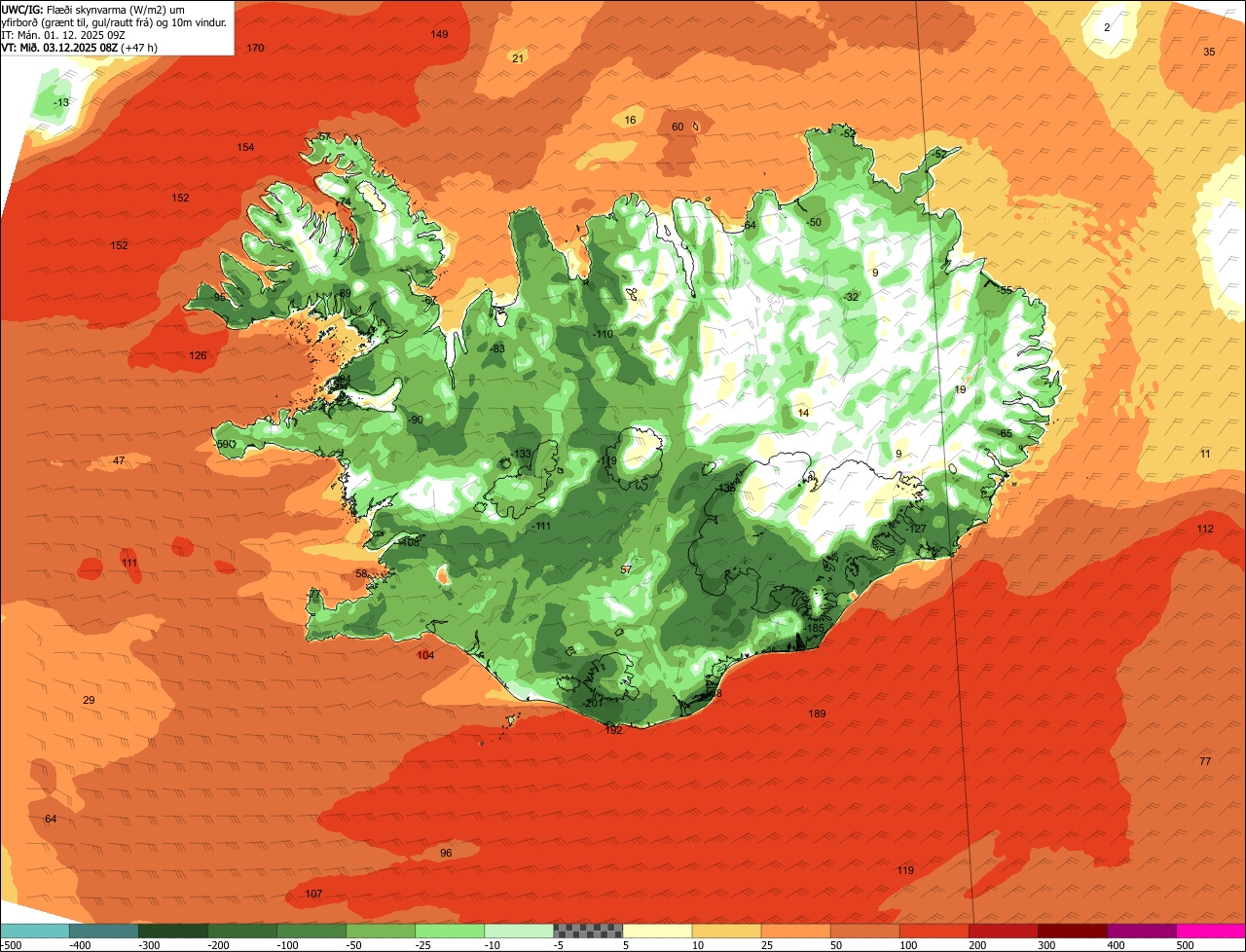Click the map value 21

click(x=518, y=58)
